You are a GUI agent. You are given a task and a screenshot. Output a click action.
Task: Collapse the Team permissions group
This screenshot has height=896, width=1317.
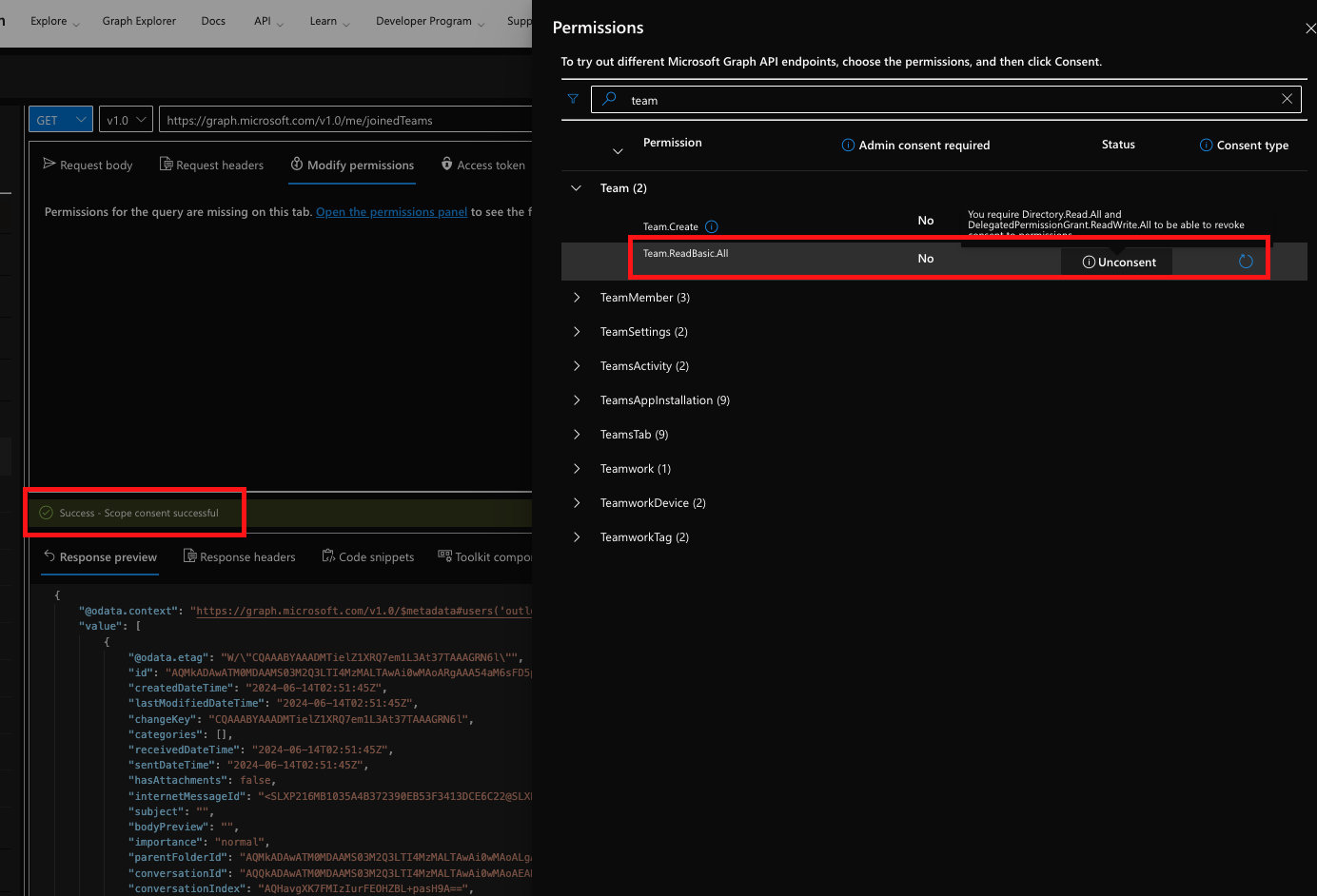[x=575, y=187]
